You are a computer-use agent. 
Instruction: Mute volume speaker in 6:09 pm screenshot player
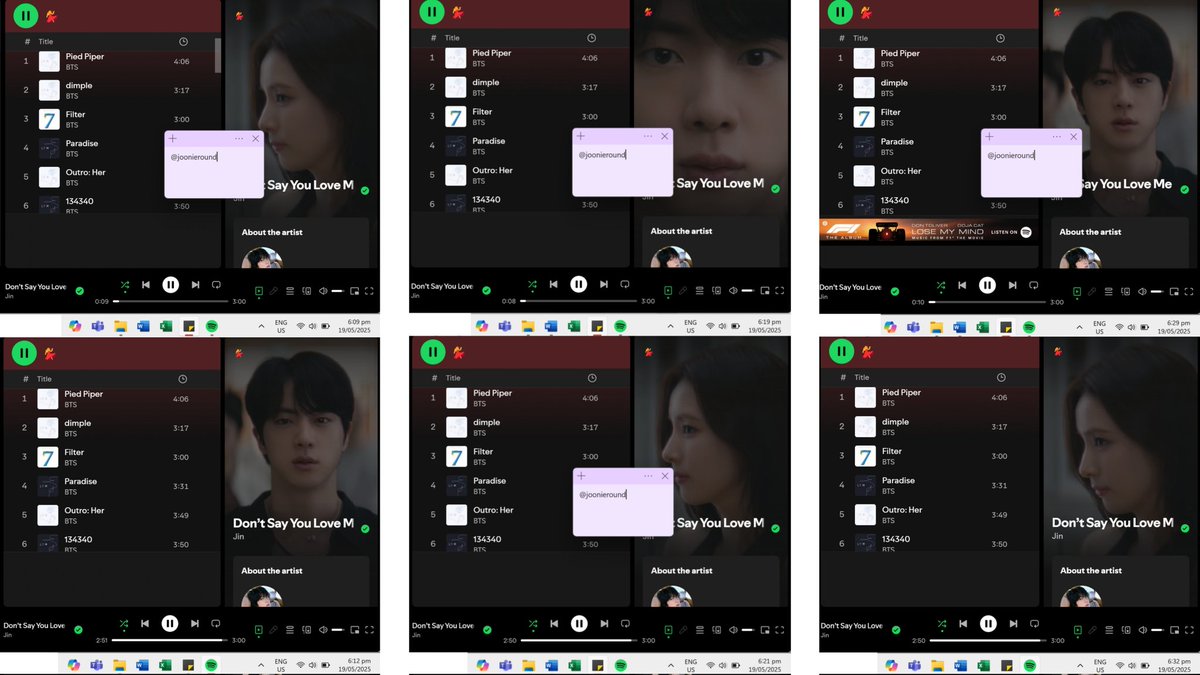point(323,291)
